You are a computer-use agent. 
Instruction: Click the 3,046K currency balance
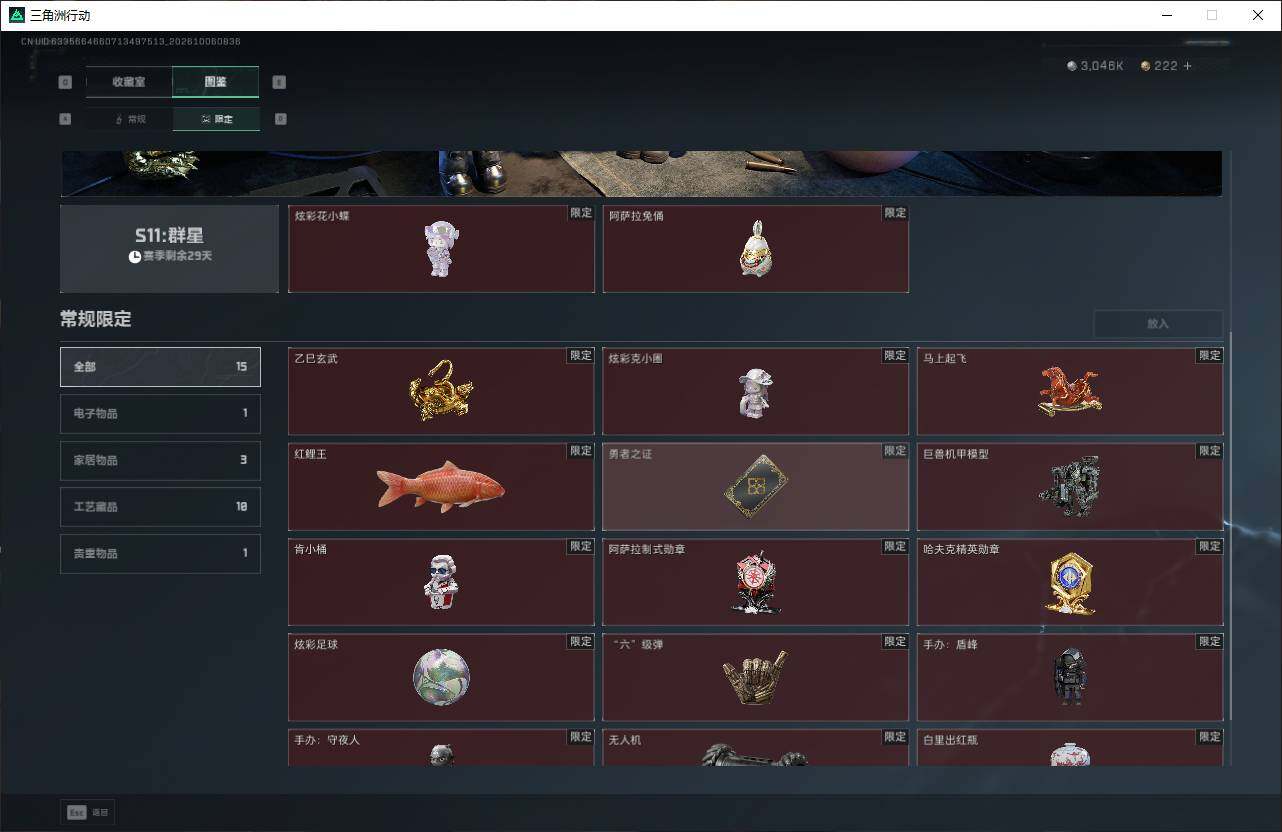point(1096,66)
